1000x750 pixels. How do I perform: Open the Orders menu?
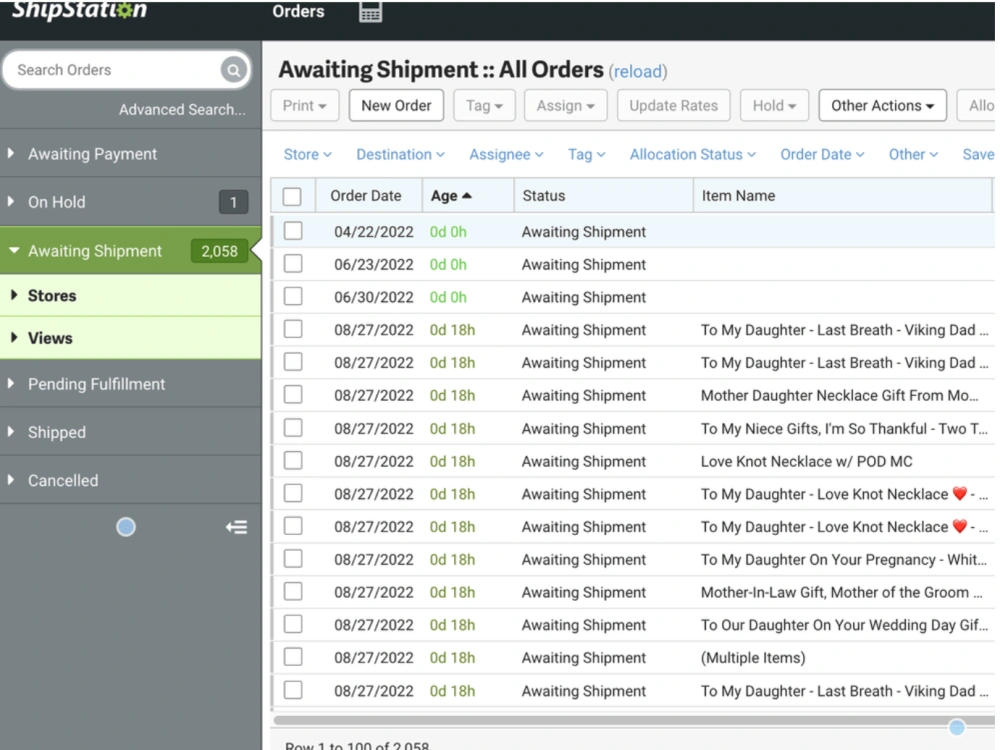point(297,11)
